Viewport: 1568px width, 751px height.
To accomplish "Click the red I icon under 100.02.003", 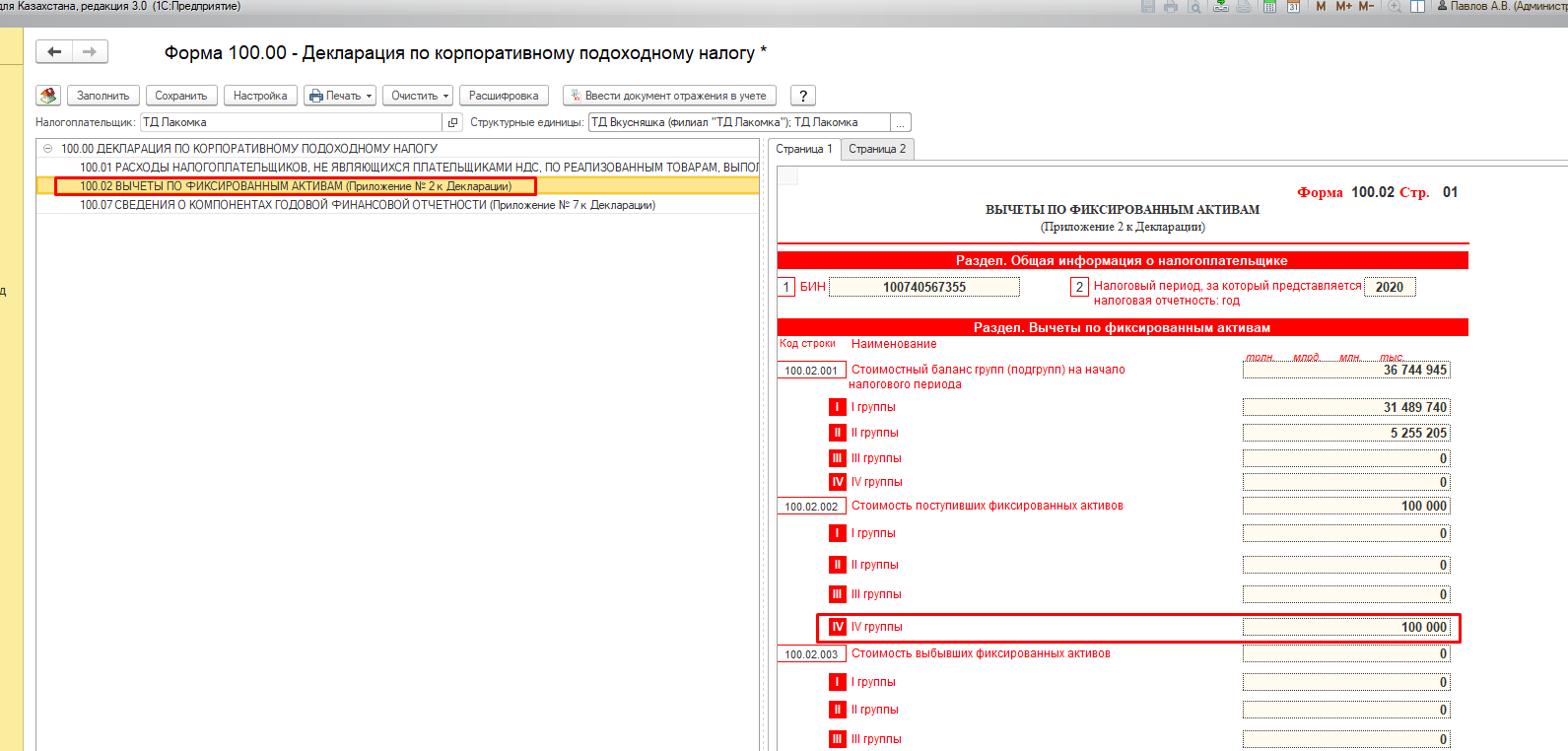I will click(x=838, y=682).
